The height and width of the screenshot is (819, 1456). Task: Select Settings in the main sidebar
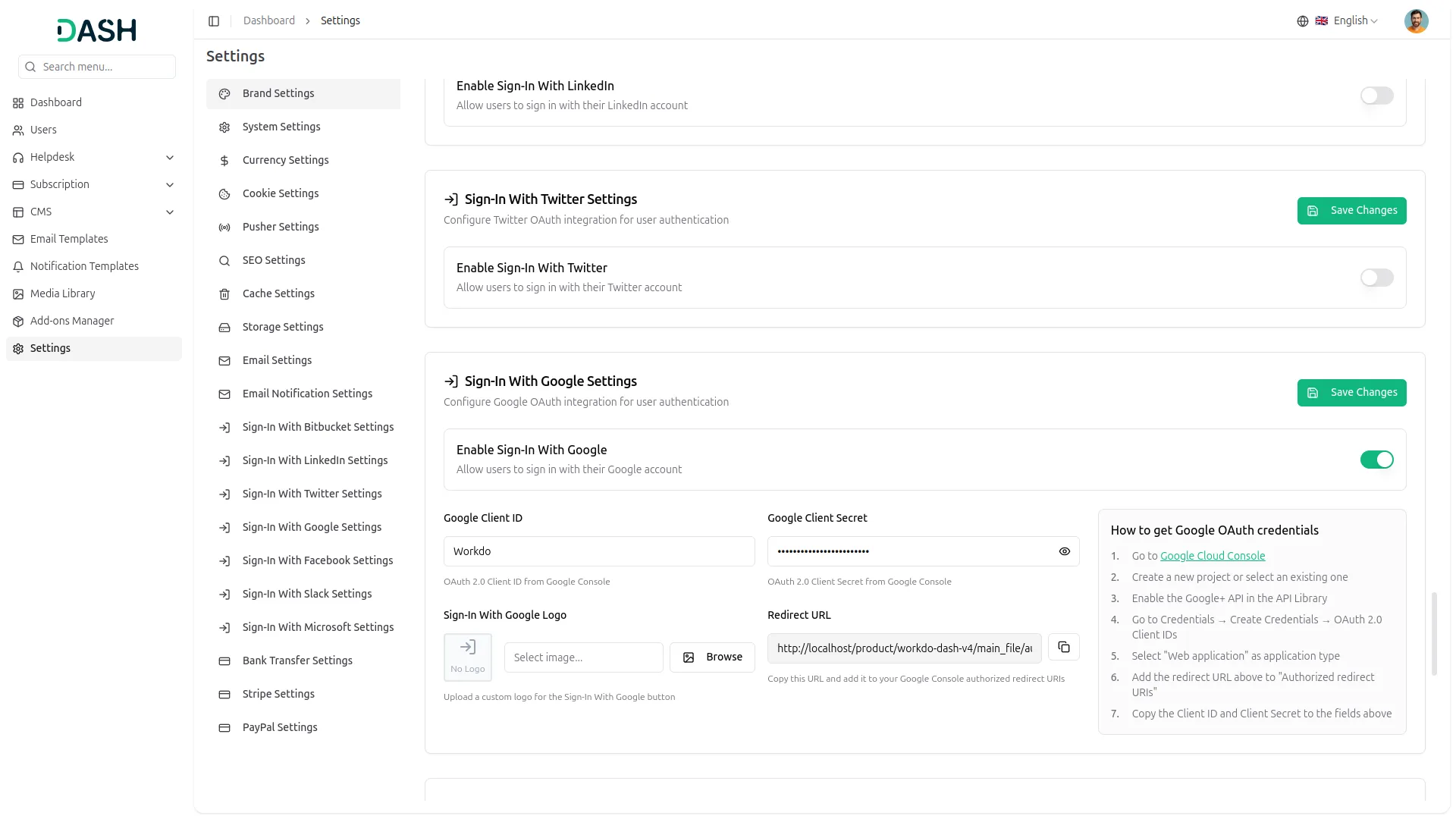94,349
